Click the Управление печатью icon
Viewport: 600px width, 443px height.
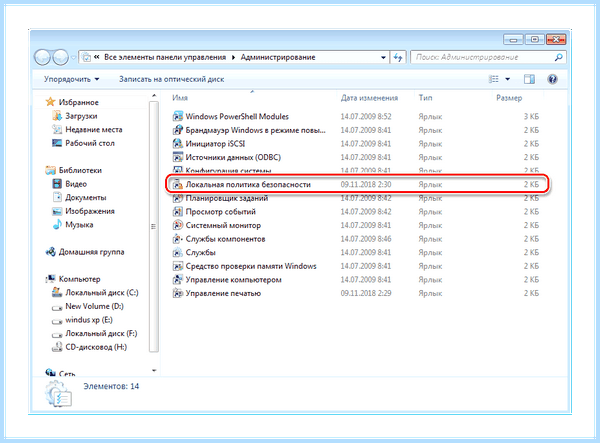tap(178, 293)
